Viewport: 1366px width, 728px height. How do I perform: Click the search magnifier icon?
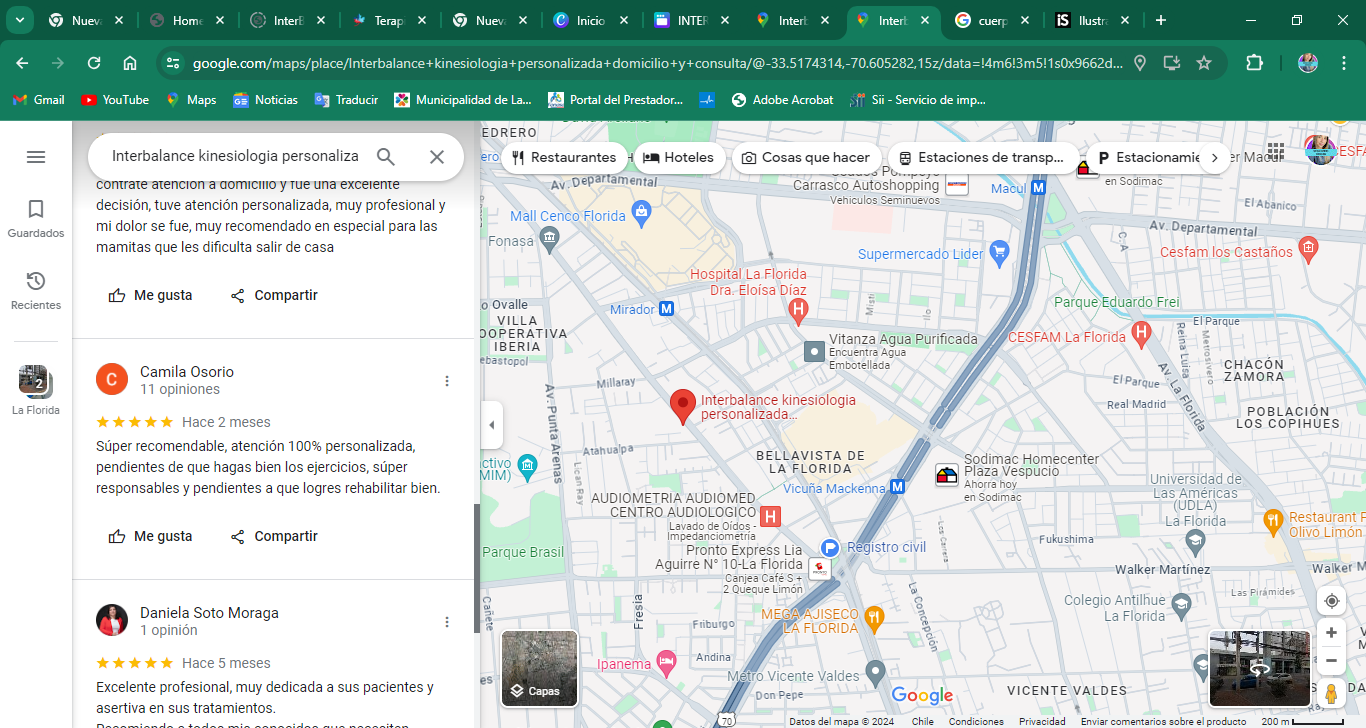tap(386, 157)
